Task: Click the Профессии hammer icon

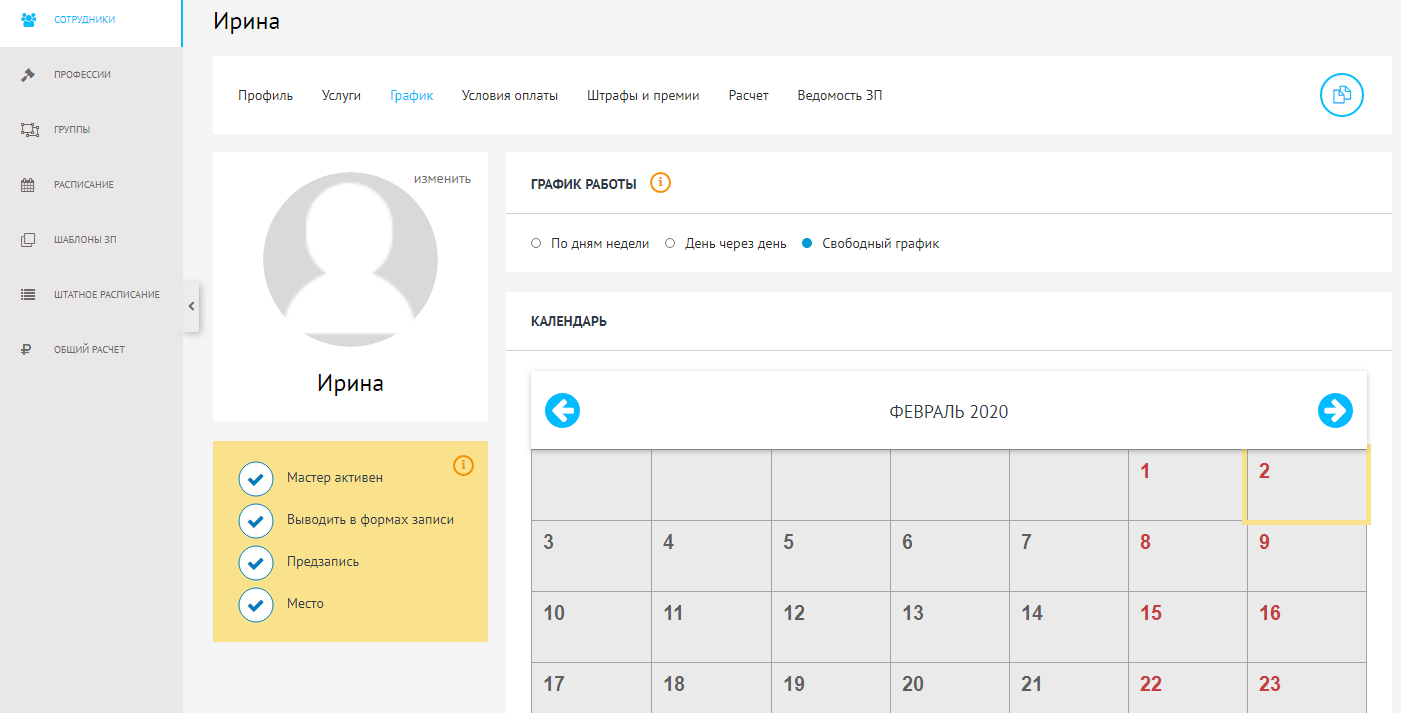Action: [x=28, y=74]
